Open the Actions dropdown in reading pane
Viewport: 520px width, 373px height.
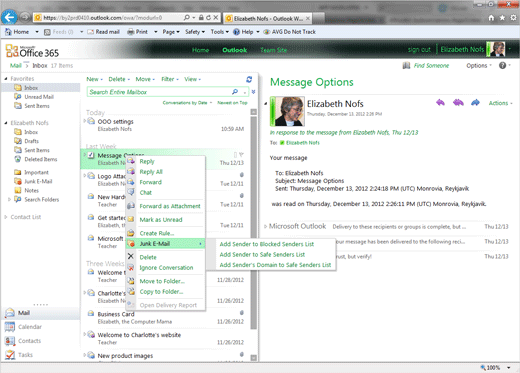point(500,103)
